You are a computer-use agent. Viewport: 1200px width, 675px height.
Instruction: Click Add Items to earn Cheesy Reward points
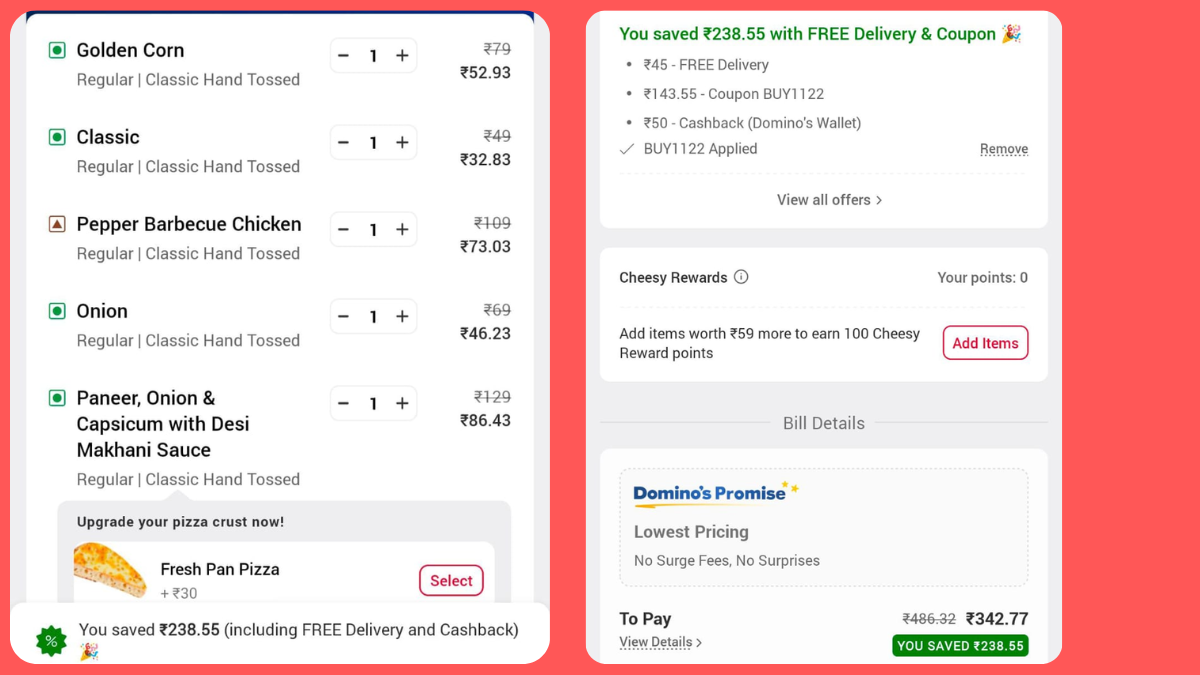point(985,342)
